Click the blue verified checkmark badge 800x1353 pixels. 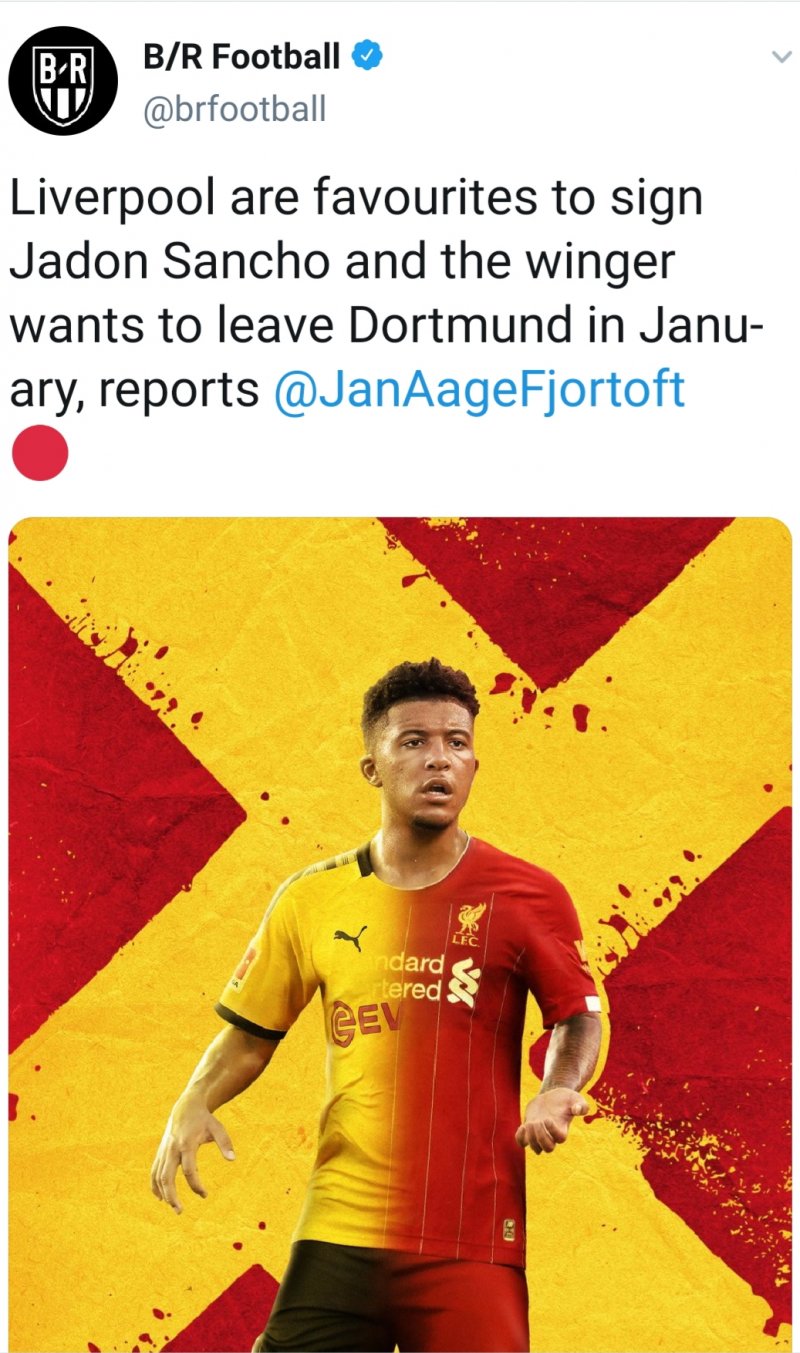pos(369,57)
